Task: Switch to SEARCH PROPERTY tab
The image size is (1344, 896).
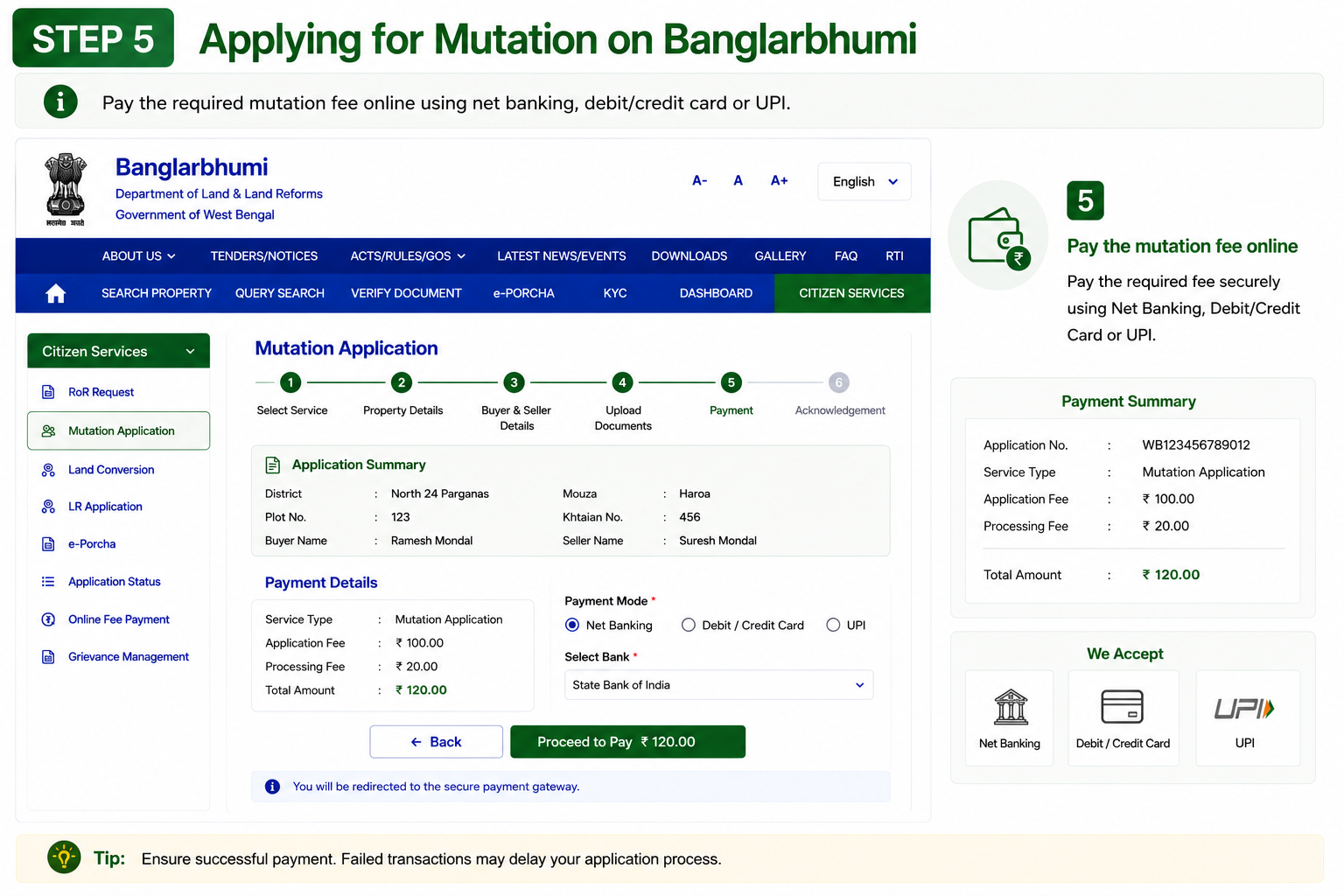Action: click(157, 293)
